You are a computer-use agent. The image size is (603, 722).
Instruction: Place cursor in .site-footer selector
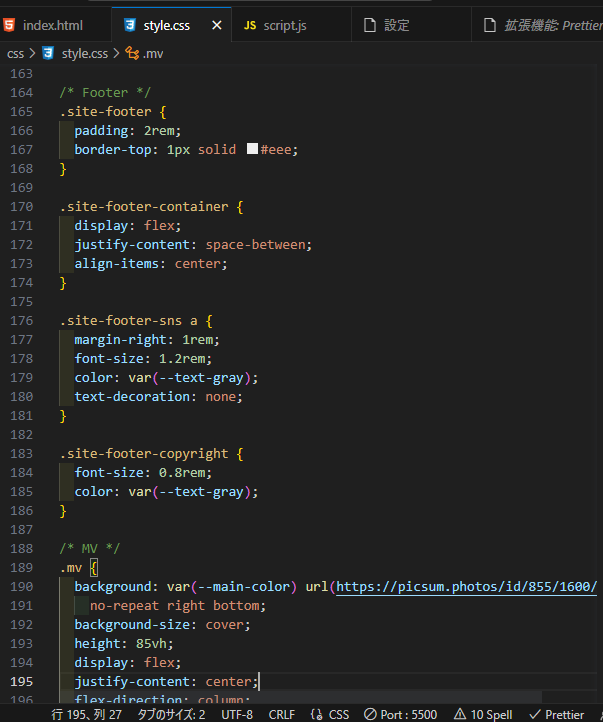[105, 112]
